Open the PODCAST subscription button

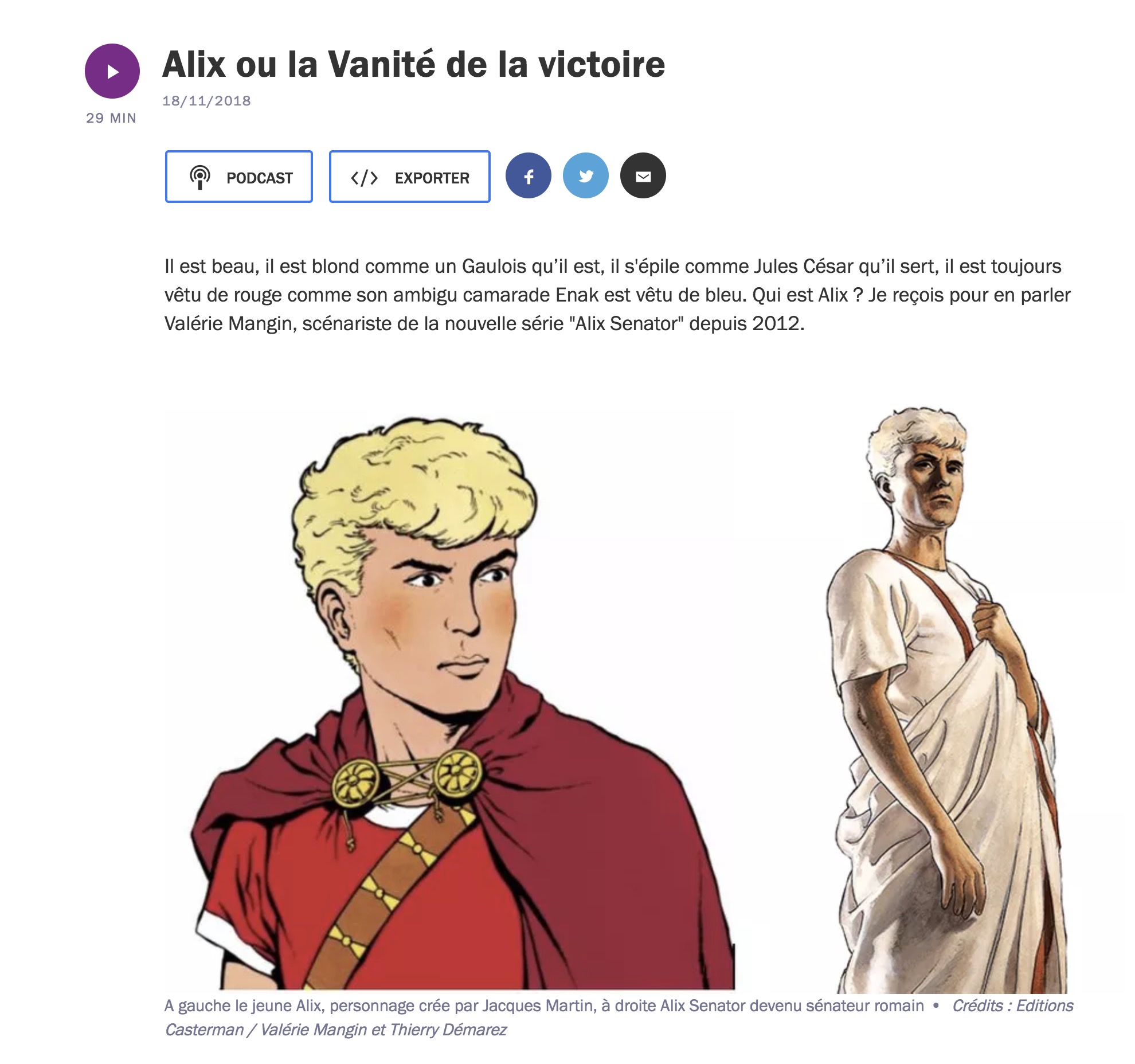[239, 177]
